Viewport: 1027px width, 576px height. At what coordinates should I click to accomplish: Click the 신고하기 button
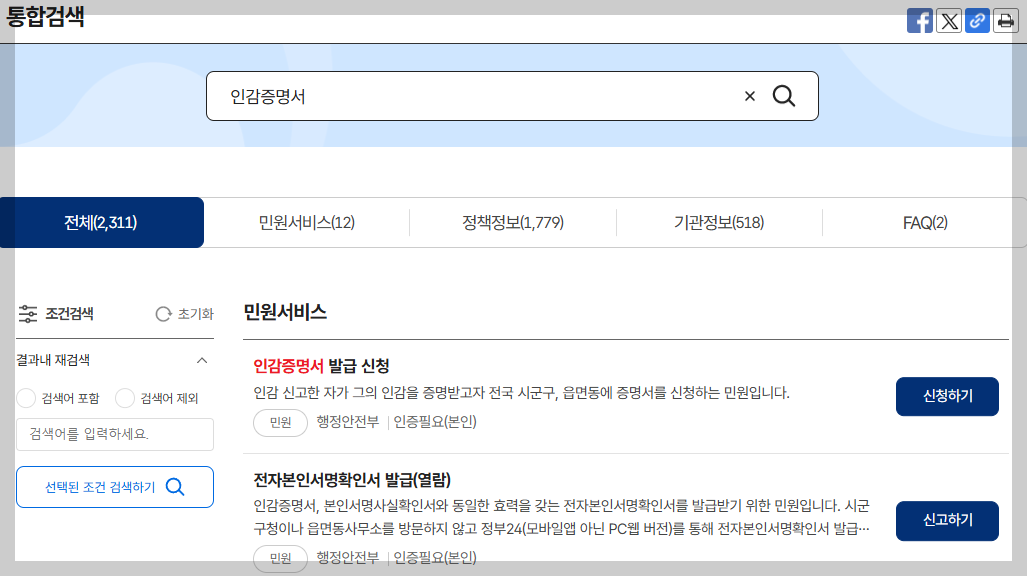tap(947, 521)
